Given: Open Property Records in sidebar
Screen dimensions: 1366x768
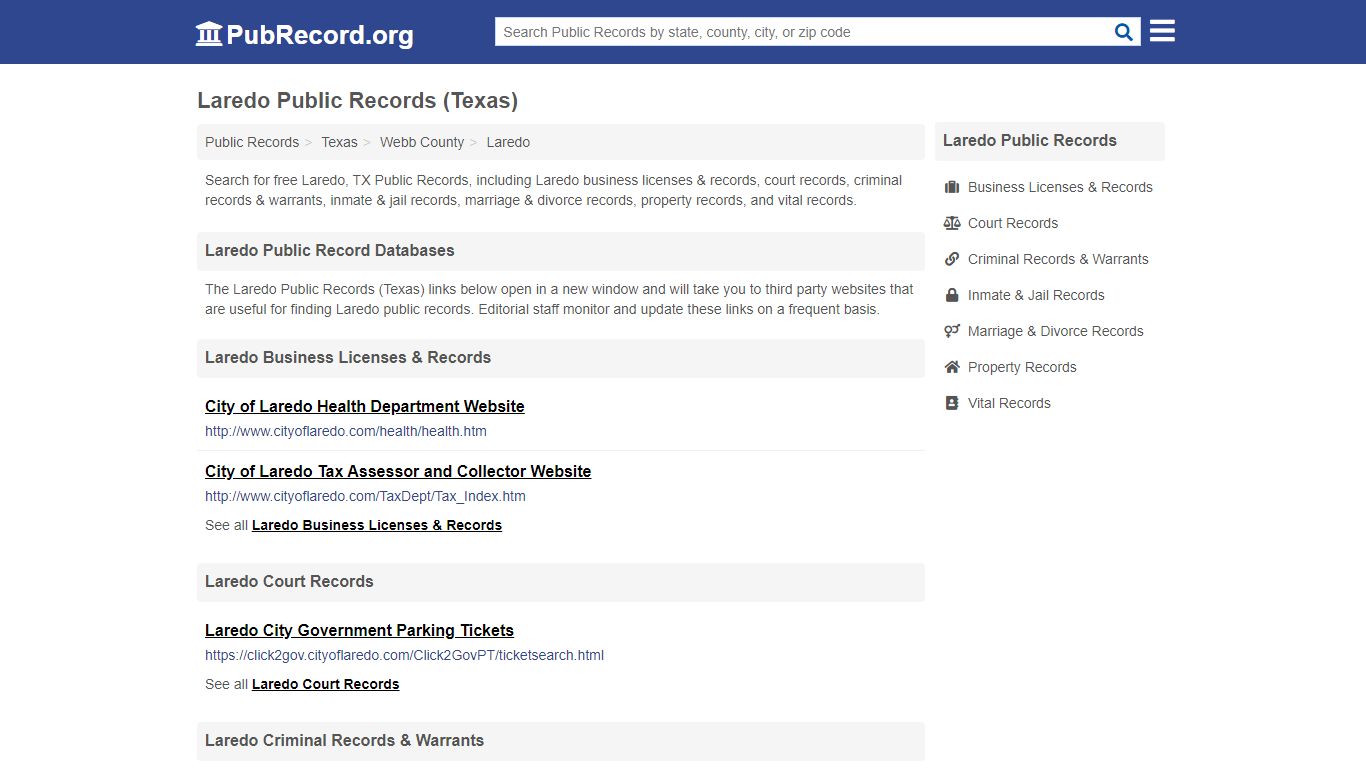Looking at the screenshot, I should (1022, 367).
